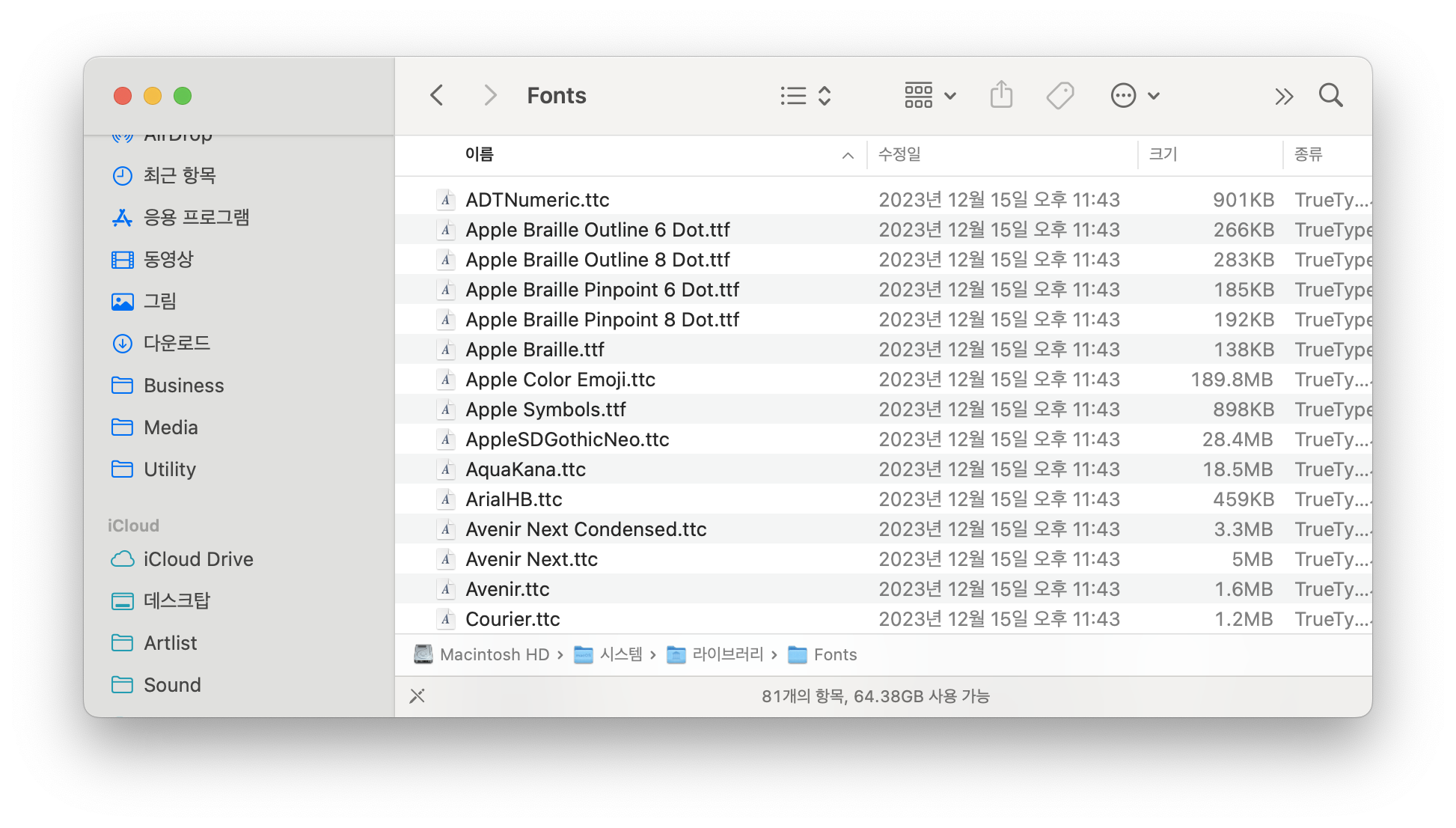
Task: Open the Business folder in the sidebar
Action: (183, 386)
